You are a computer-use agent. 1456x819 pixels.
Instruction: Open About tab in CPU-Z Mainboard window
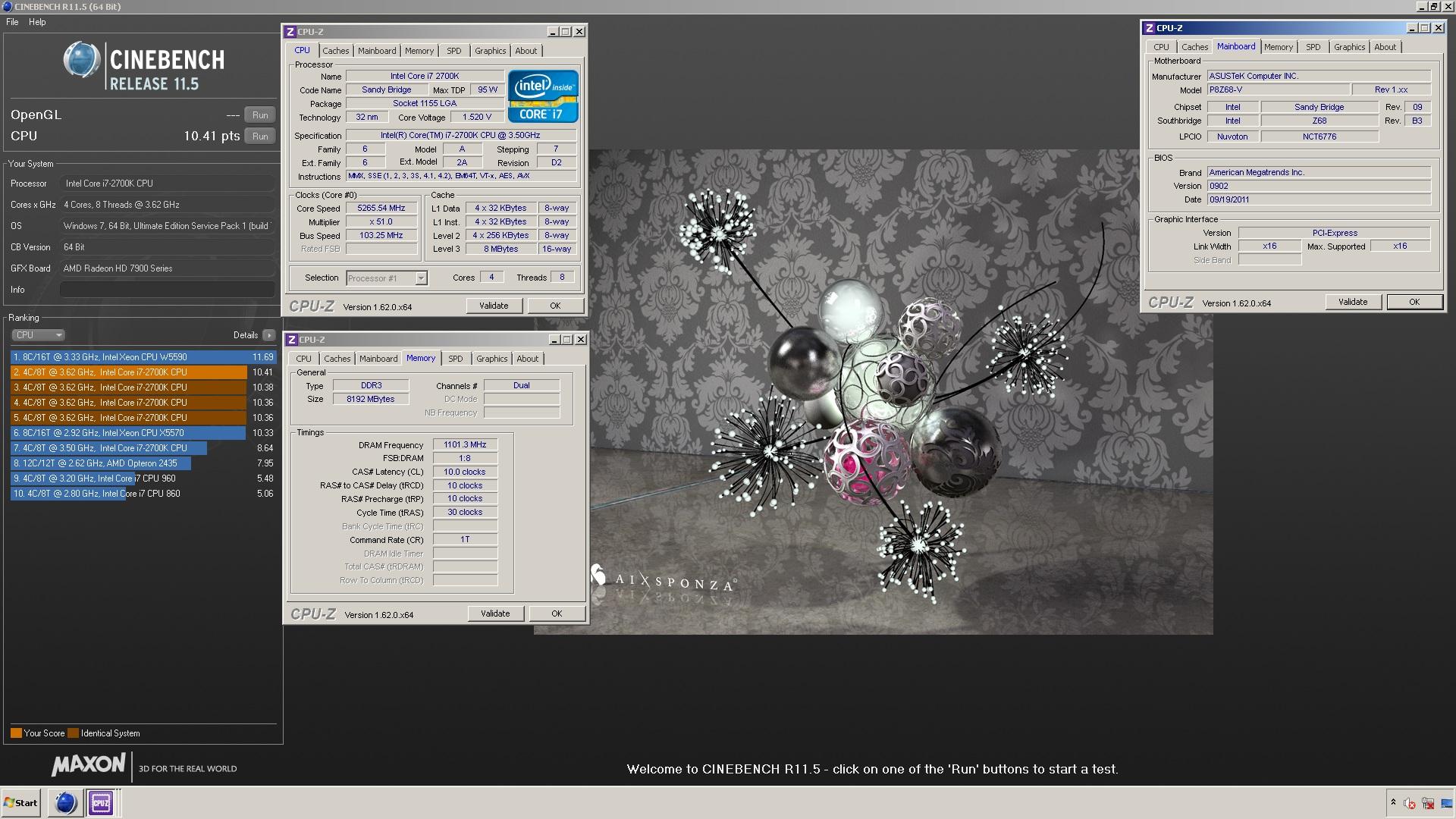tap(1385, 47)
